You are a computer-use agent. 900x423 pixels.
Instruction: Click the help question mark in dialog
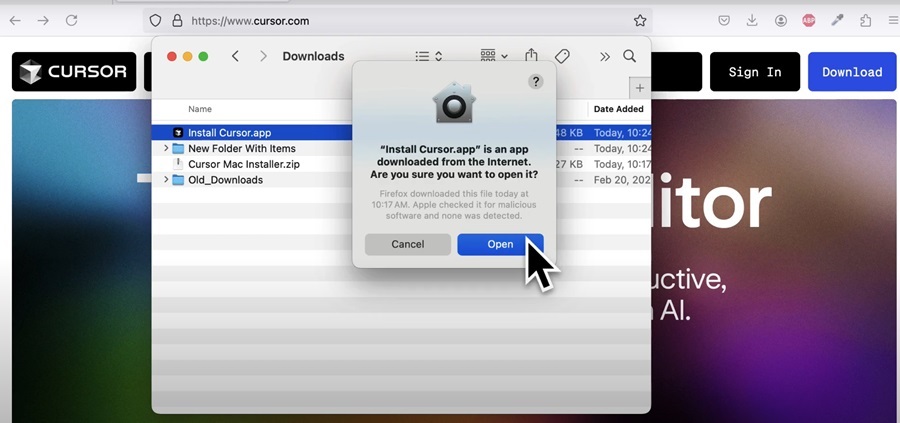(x=536, y=82)
